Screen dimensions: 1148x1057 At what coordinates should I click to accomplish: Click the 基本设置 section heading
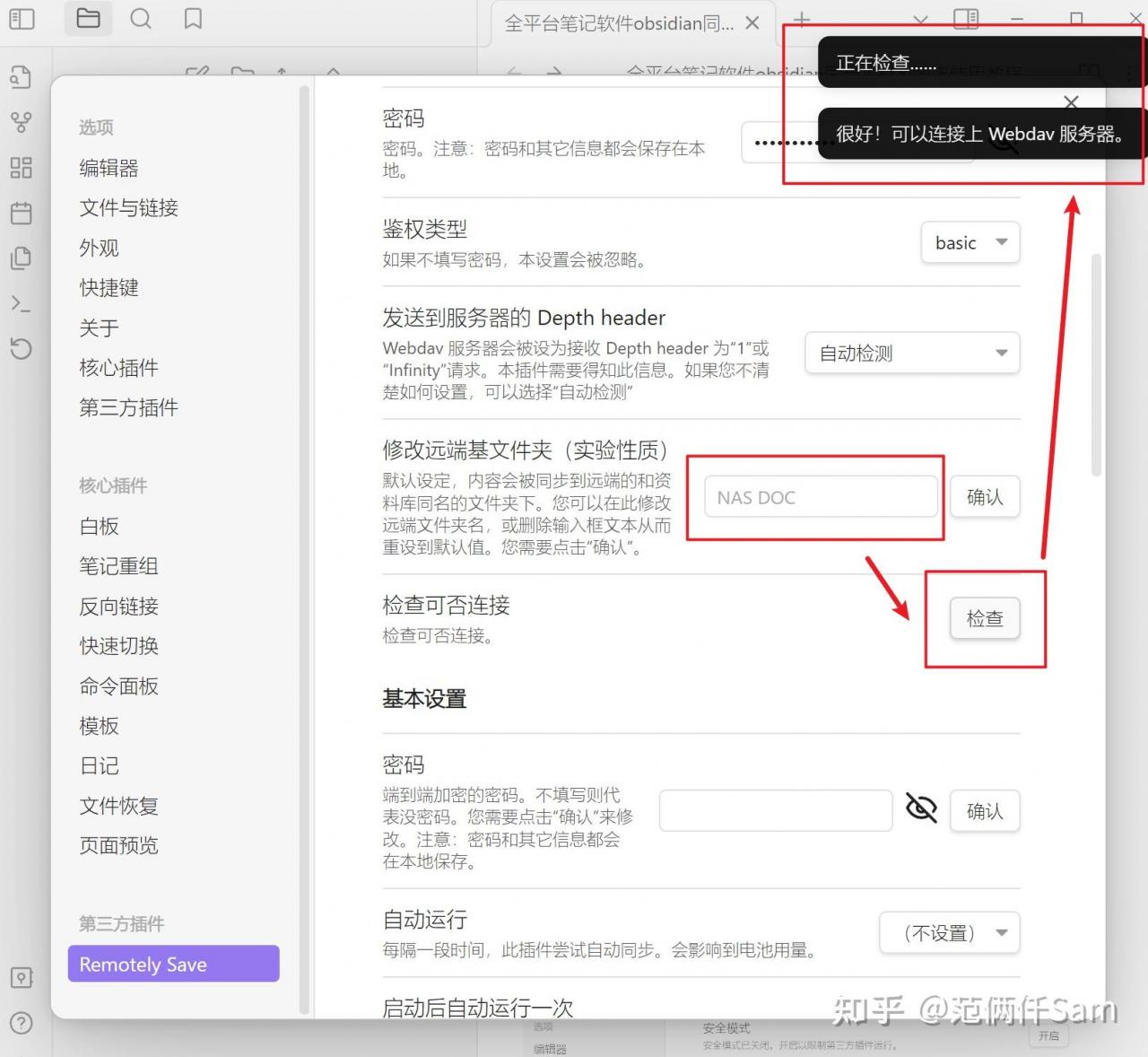[x=424, y=699]
